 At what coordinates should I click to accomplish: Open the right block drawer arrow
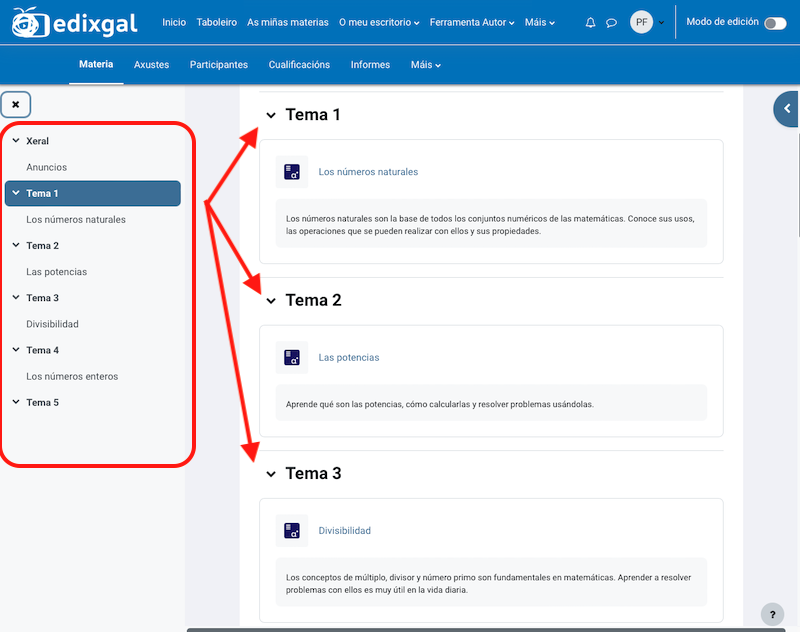[x=787, y=109]
